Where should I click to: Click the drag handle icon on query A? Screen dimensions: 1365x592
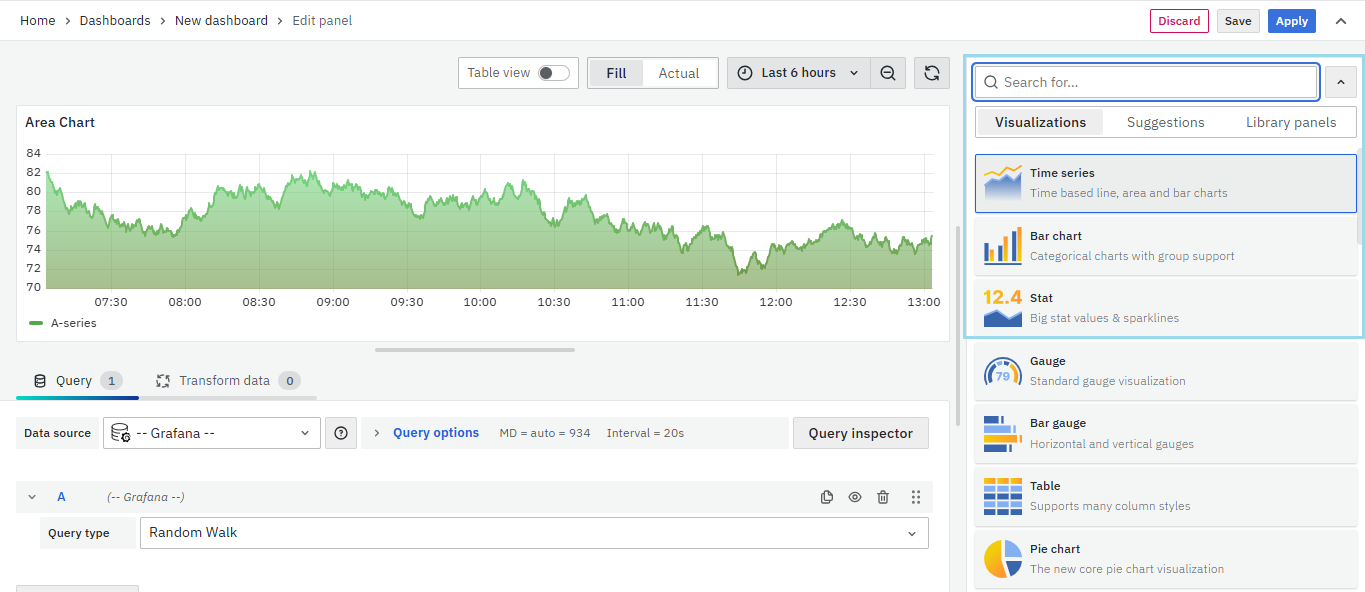click(x=916, y=497)
